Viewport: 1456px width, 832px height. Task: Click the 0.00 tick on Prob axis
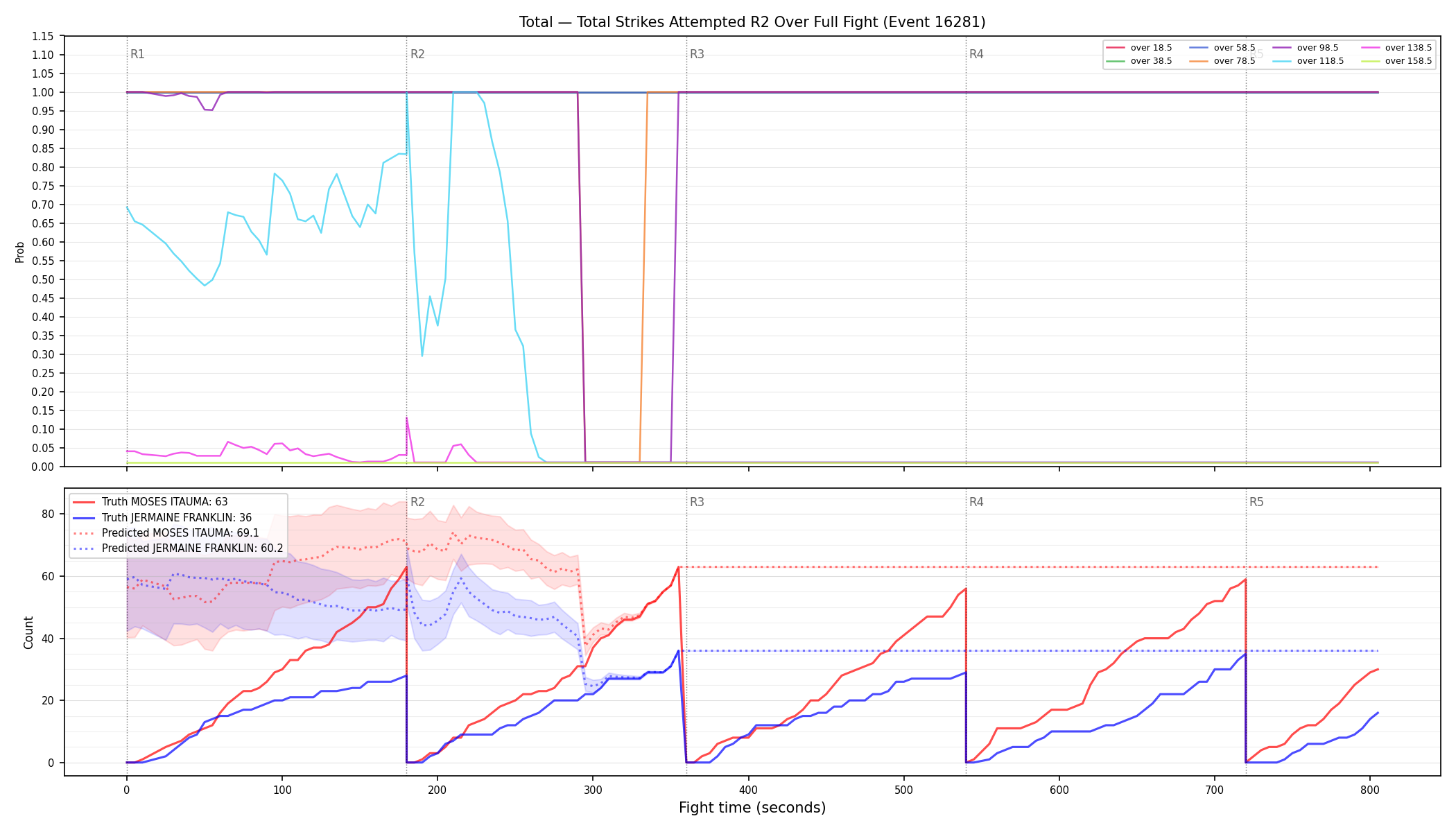(x=44, y=467)
